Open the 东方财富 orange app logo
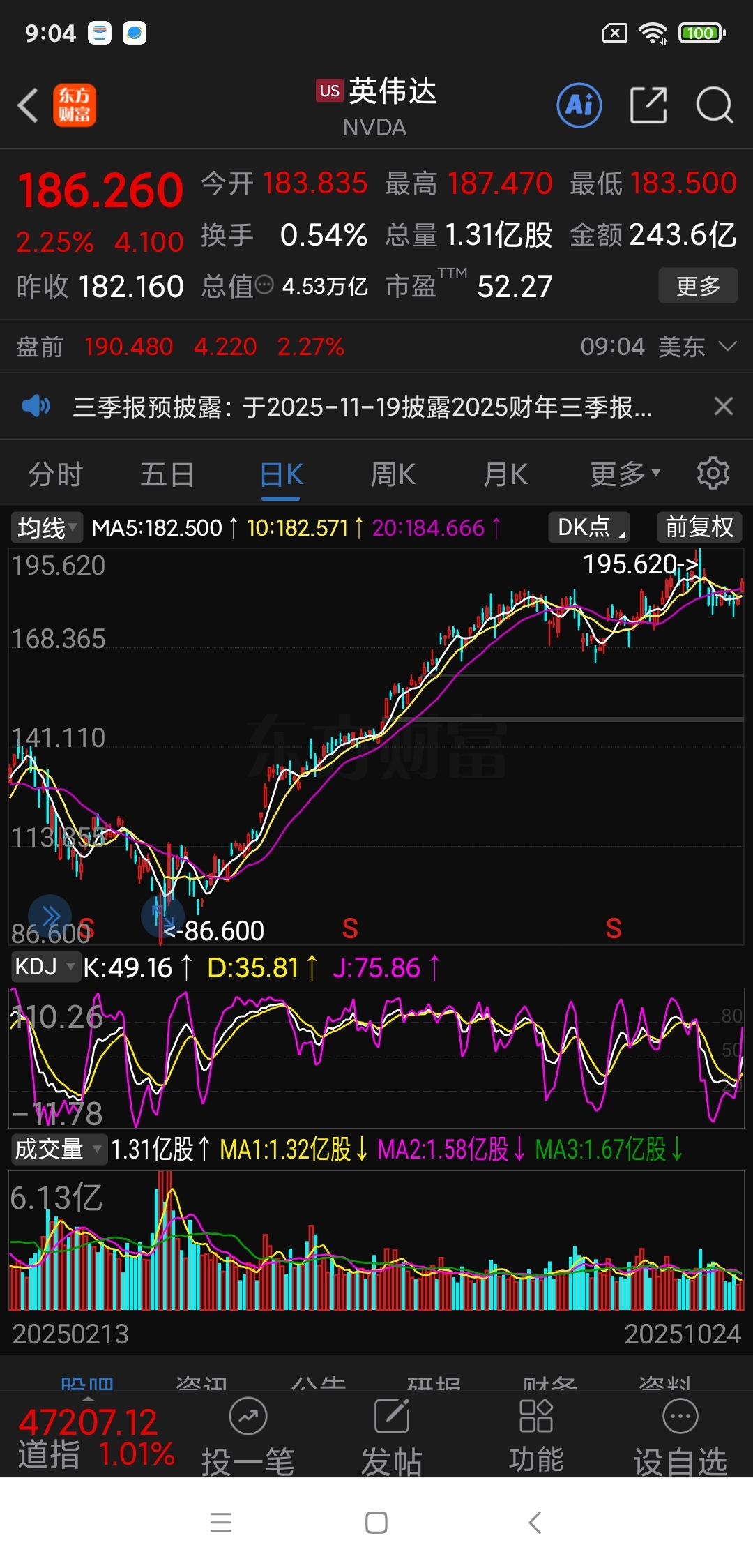Viewport: 753px width, 1568px height. (x=75, y=105)
